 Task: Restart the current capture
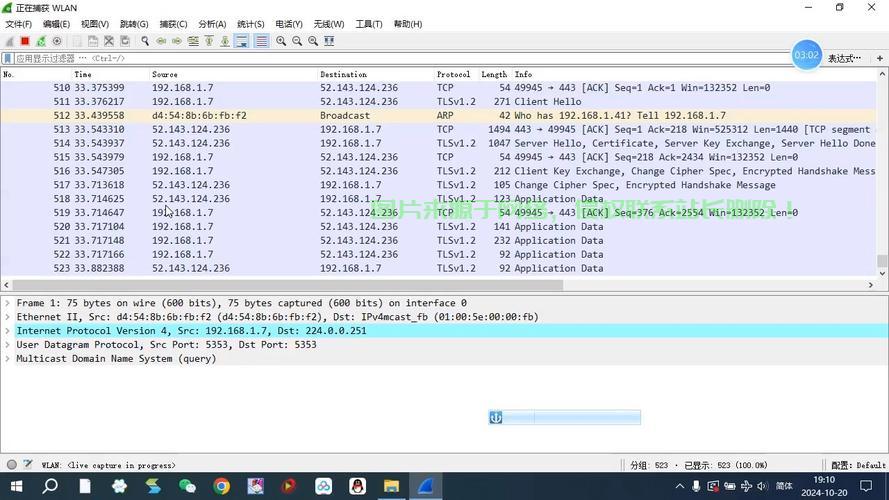tap(41, 41)
